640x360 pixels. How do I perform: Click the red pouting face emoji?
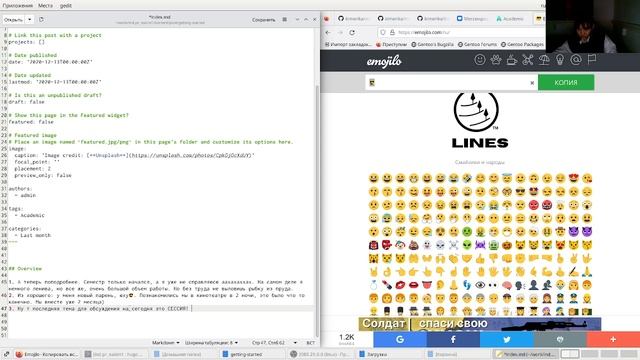coord(533,205)
